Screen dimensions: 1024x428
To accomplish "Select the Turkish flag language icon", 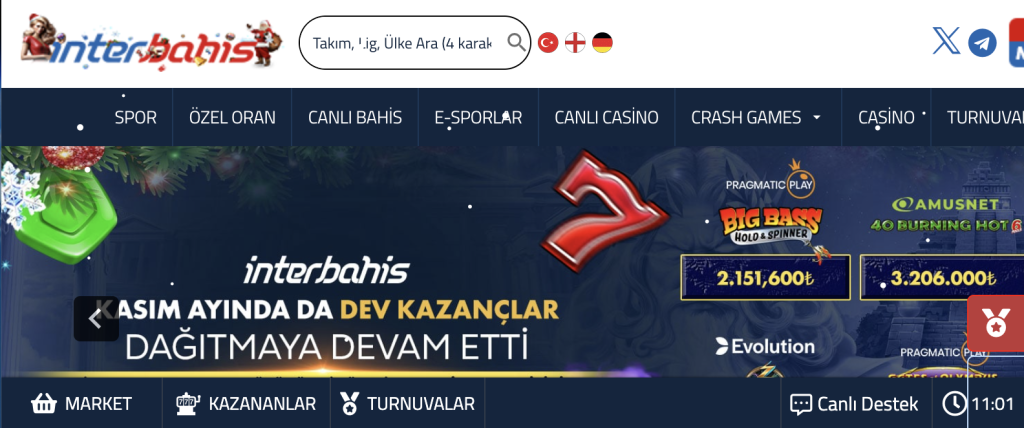I will click(x=548, y=43).
